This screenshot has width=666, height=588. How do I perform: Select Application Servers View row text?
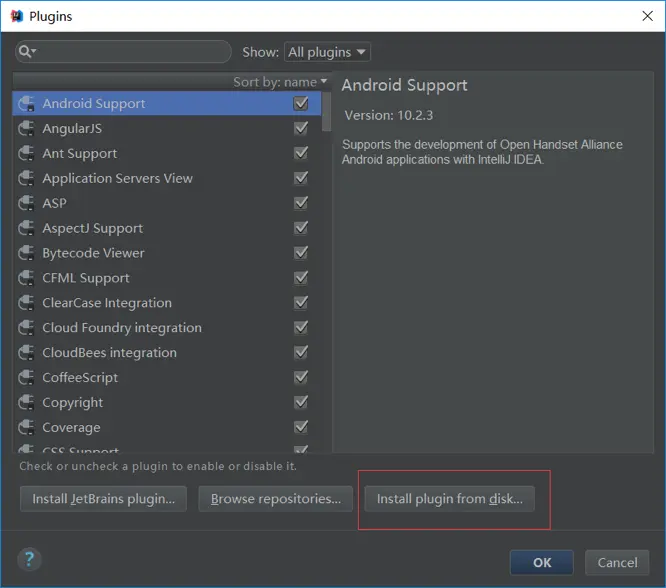118,178
